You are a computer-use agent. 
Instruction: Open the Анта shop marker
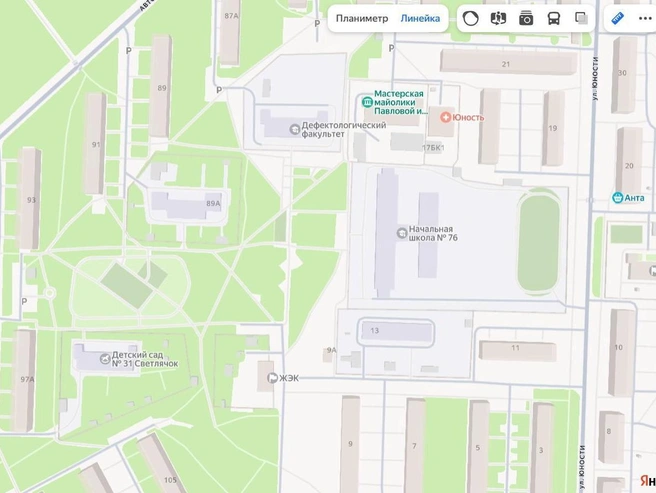click(618, 198)
